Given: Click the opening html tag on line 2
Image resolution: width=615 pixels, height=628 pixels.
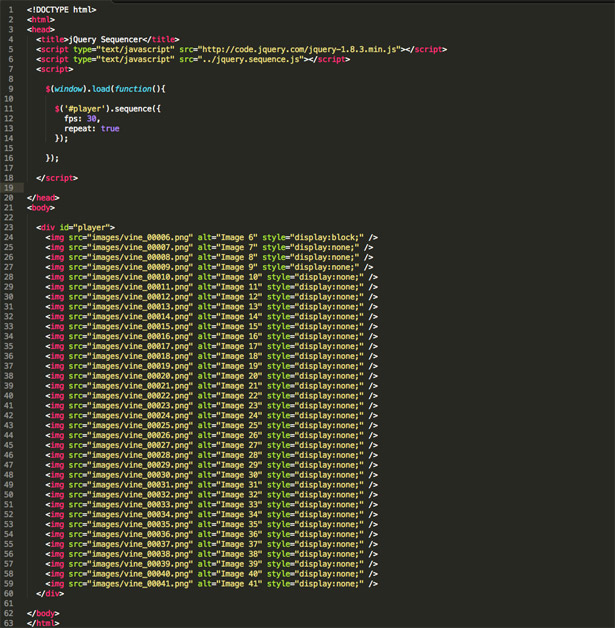Looking at the screenshot, I should pos(41,20).
